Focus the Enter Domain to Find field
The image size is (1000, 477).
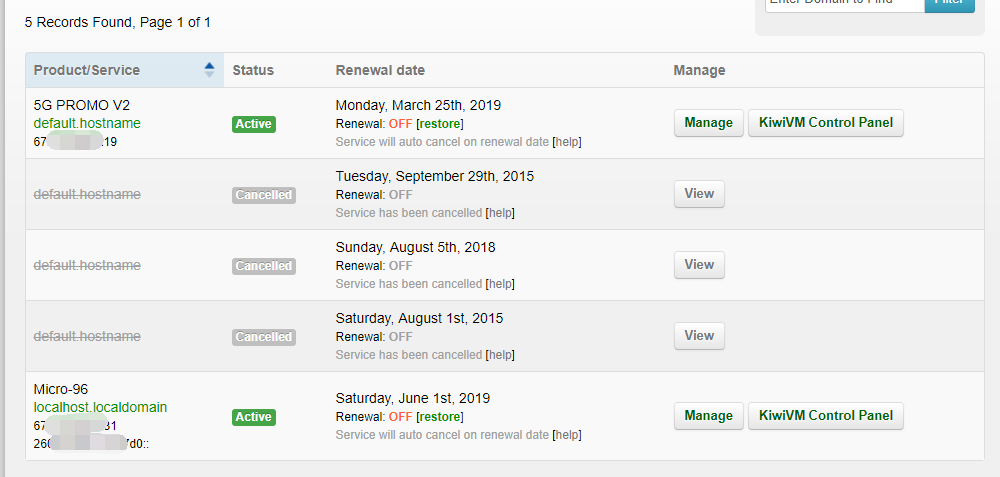pos(844,4)
